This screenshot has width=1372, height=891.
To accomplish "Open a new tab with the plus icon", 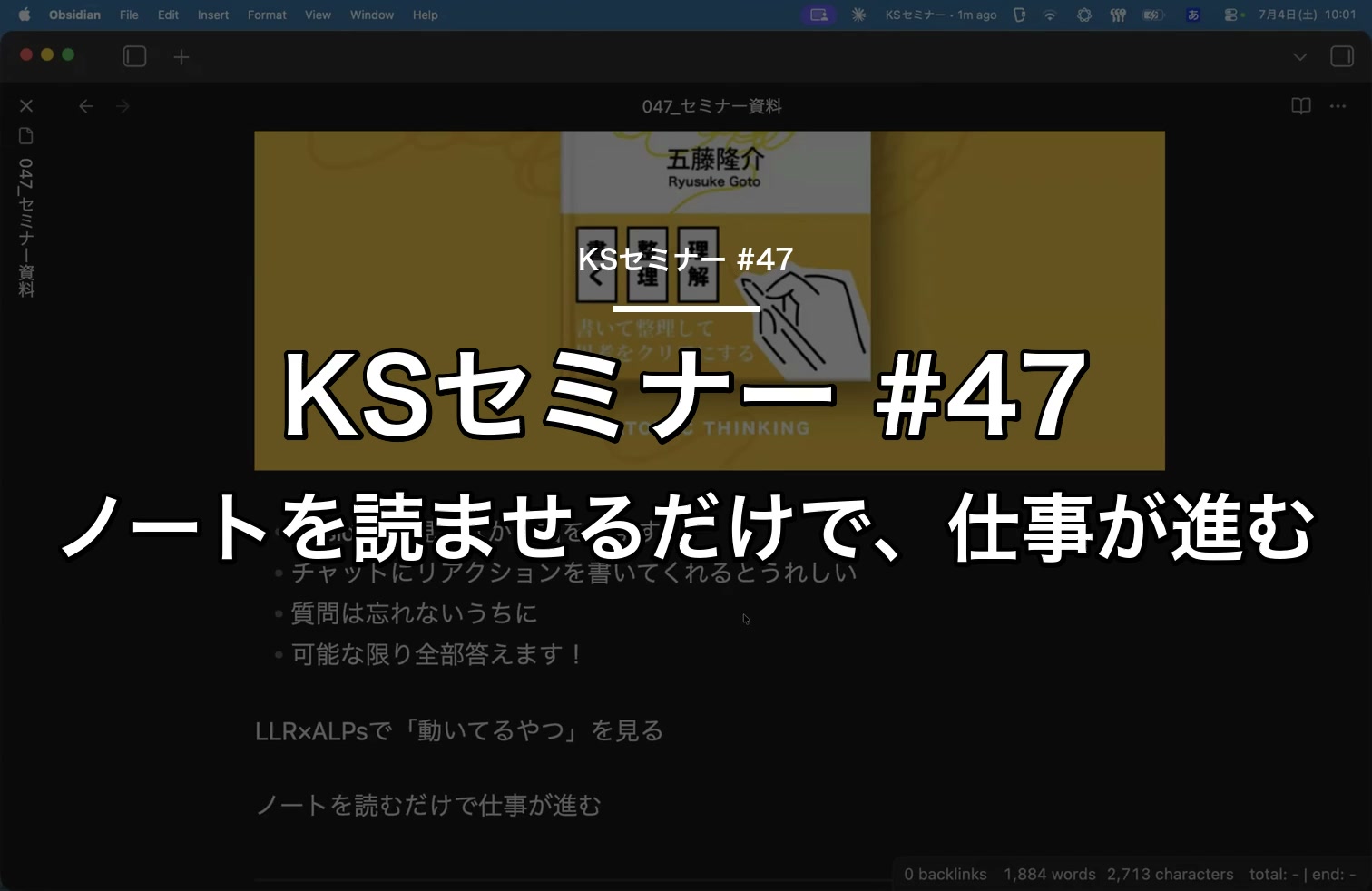I will pos(181,57).
